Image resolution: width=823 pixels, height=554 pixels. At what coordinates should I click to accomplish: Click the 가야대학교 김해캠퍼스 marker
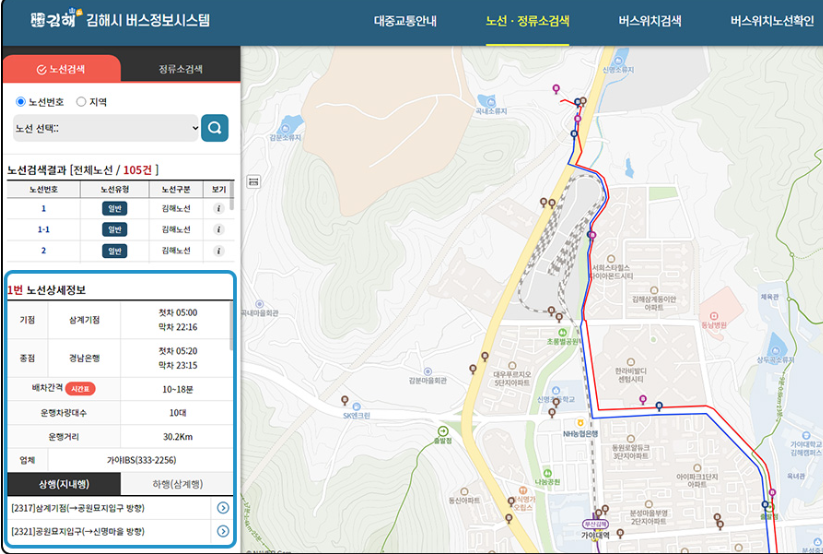tap(806, 436)
